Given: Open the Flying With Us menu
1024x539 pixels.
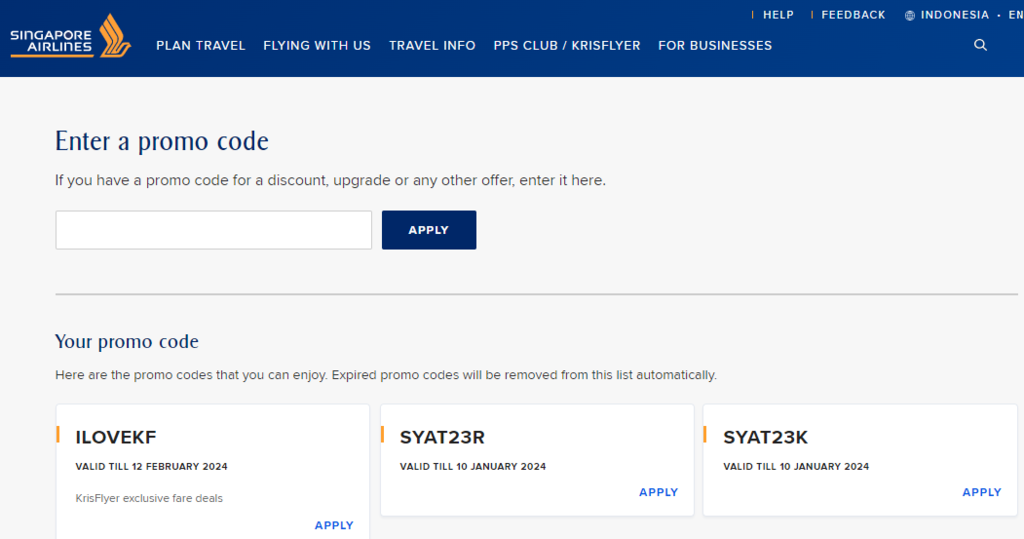Looking at the screenshot, I should tap(317, 46).
